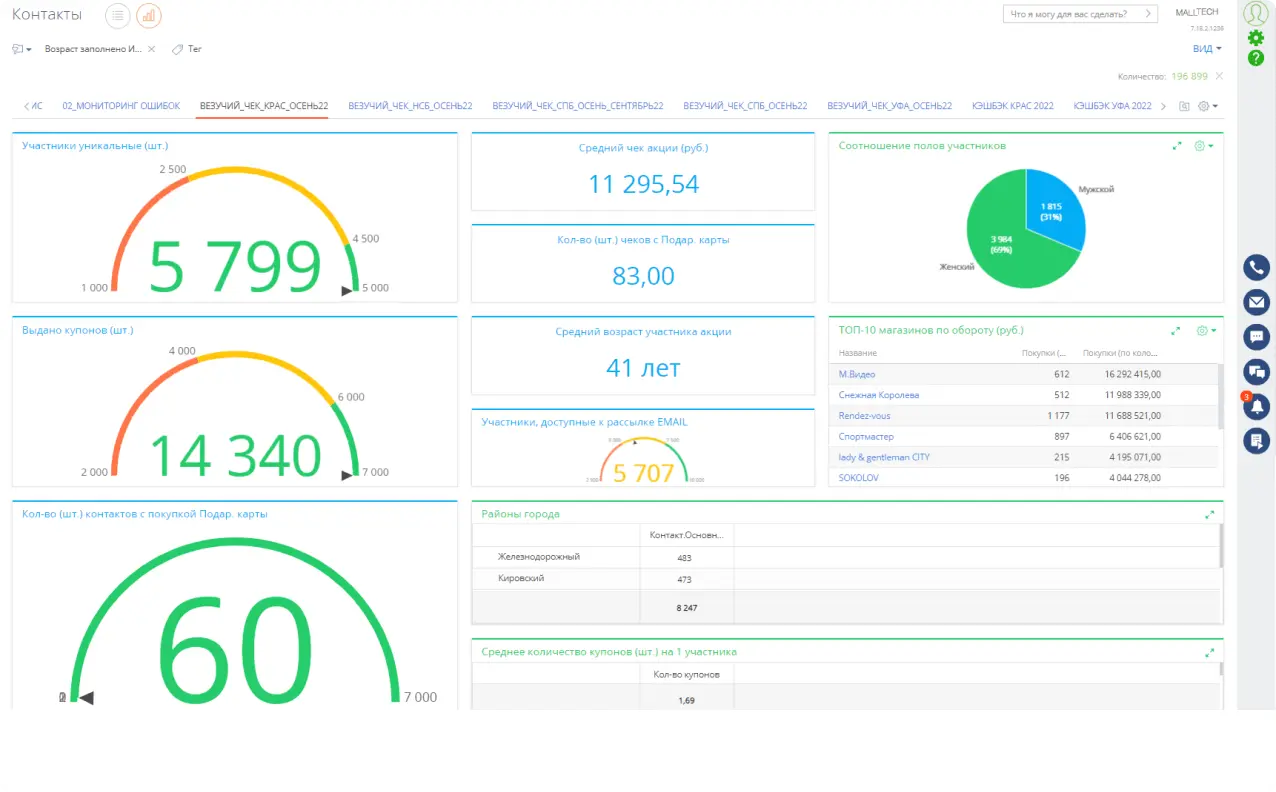Remove the Возраст заполнено filter
1276x792 pixels.
[x=151, y=49]
